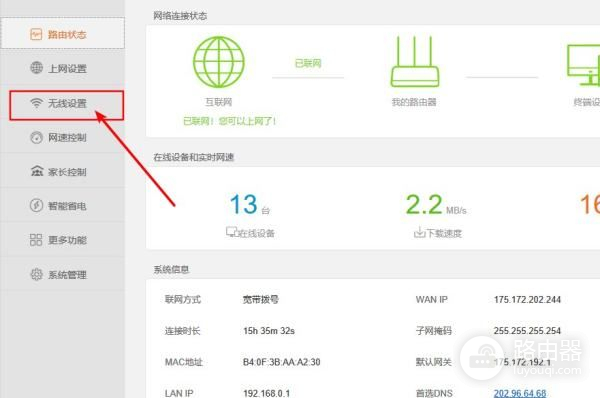
Task: Click the connection duration 15h 35m 32s
Action: [x=269, y=331]
